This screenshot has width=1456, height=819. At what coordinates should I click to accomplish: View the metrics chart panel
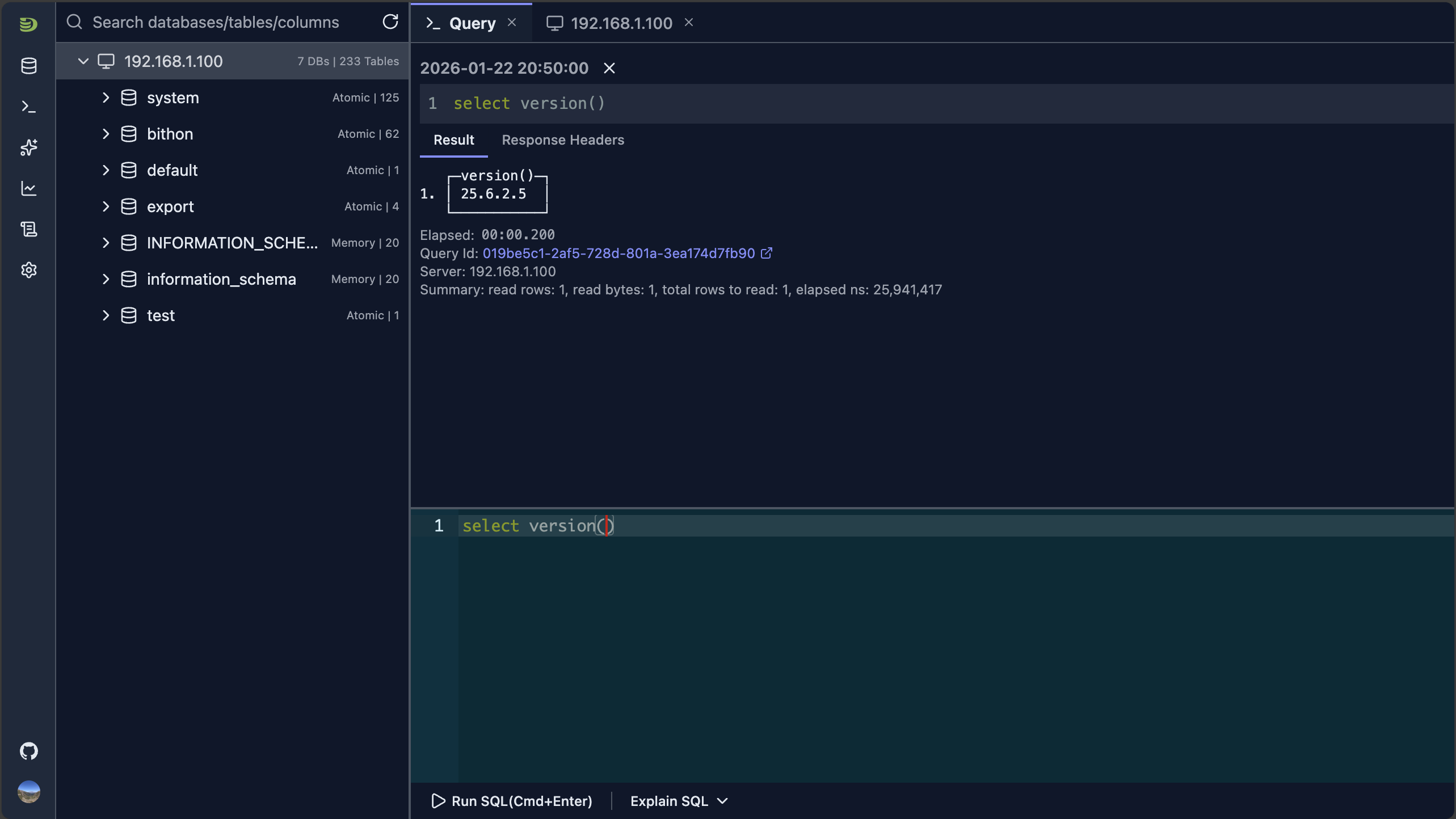coord(28,188)
